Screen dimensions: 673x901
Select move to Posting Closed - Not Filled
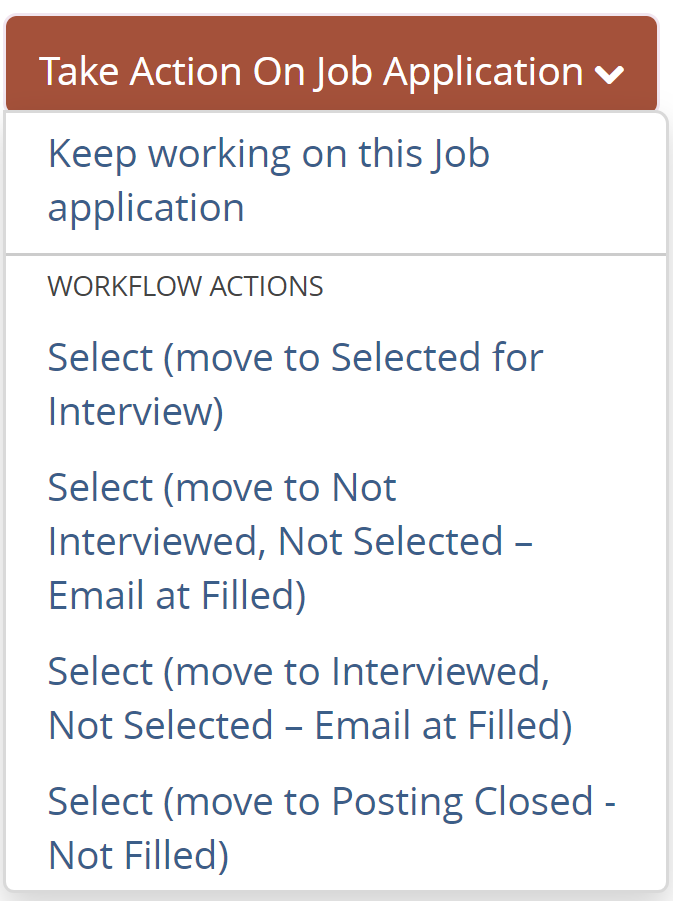(331, 828)
